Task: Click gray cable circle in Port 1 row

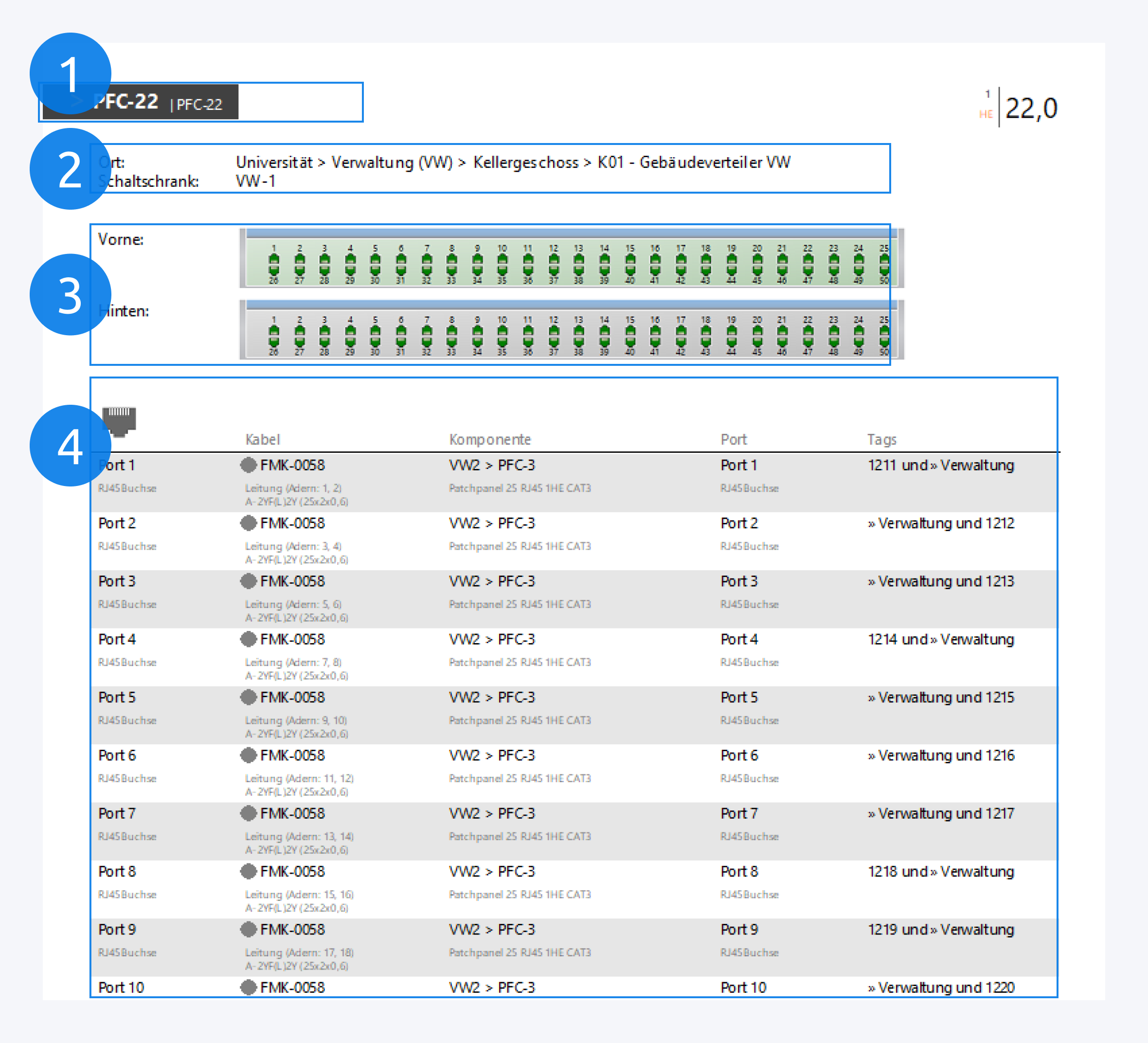Action: (x=248, y=465)
